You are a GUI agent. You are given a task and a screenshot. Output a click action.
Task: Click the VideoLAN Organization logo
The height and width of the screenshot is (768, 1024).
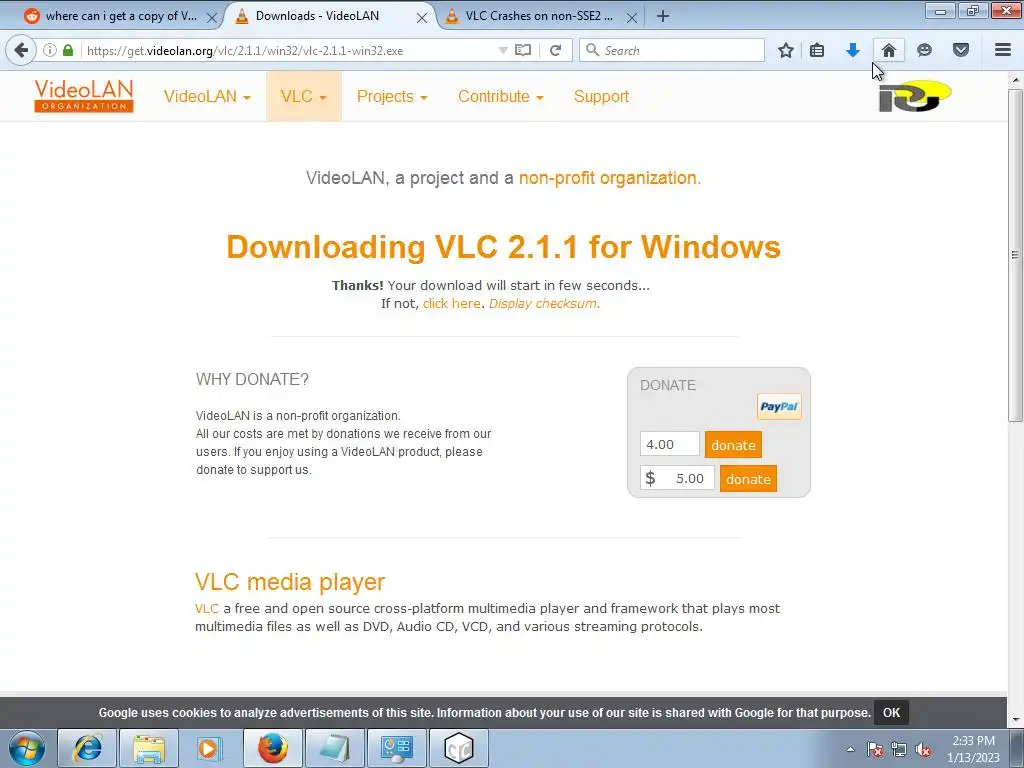[x=84, y=96]
